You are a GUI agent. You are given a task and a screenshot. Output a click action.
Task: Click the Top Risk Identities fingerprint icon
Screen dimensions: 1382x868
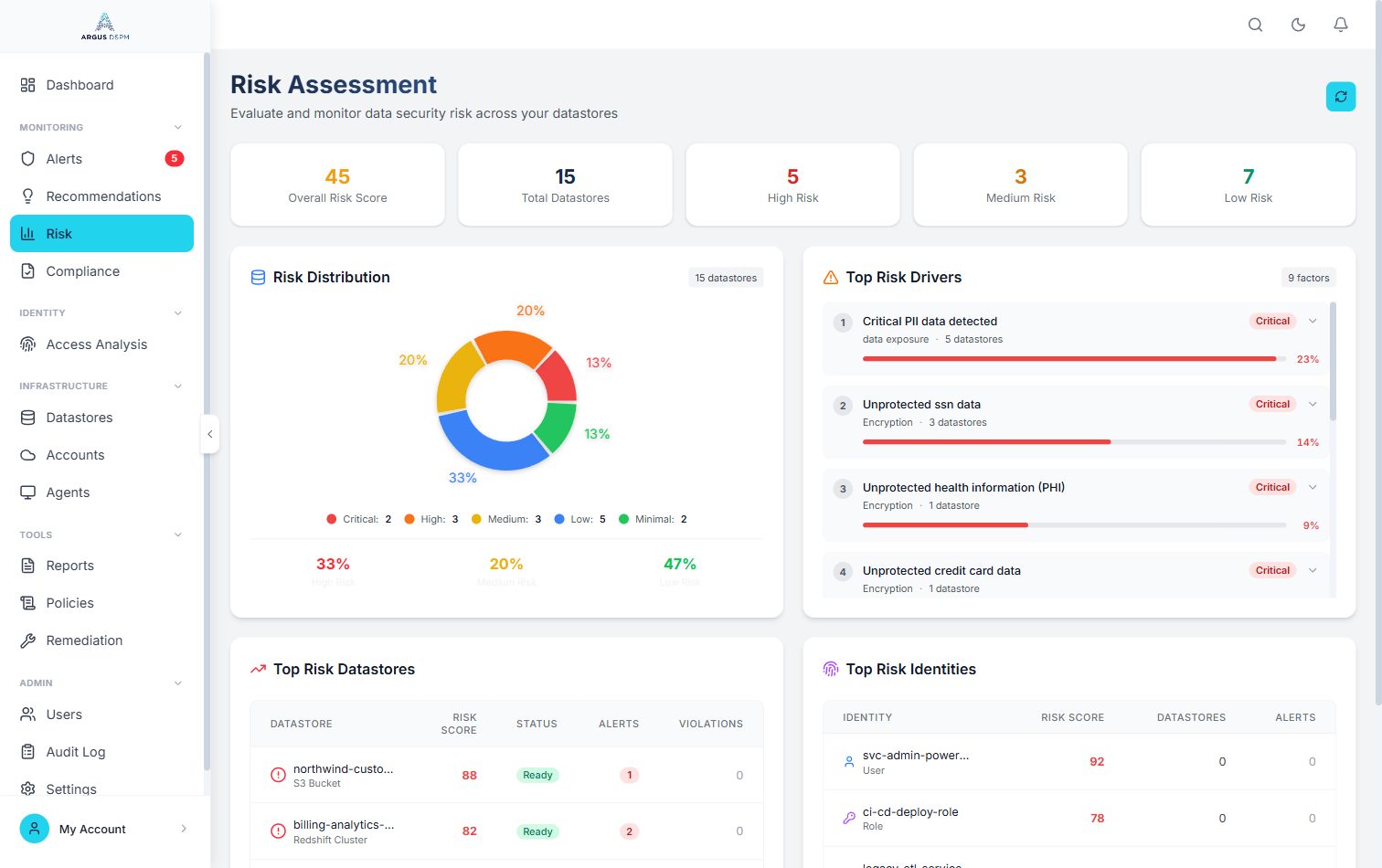(831, 670)
